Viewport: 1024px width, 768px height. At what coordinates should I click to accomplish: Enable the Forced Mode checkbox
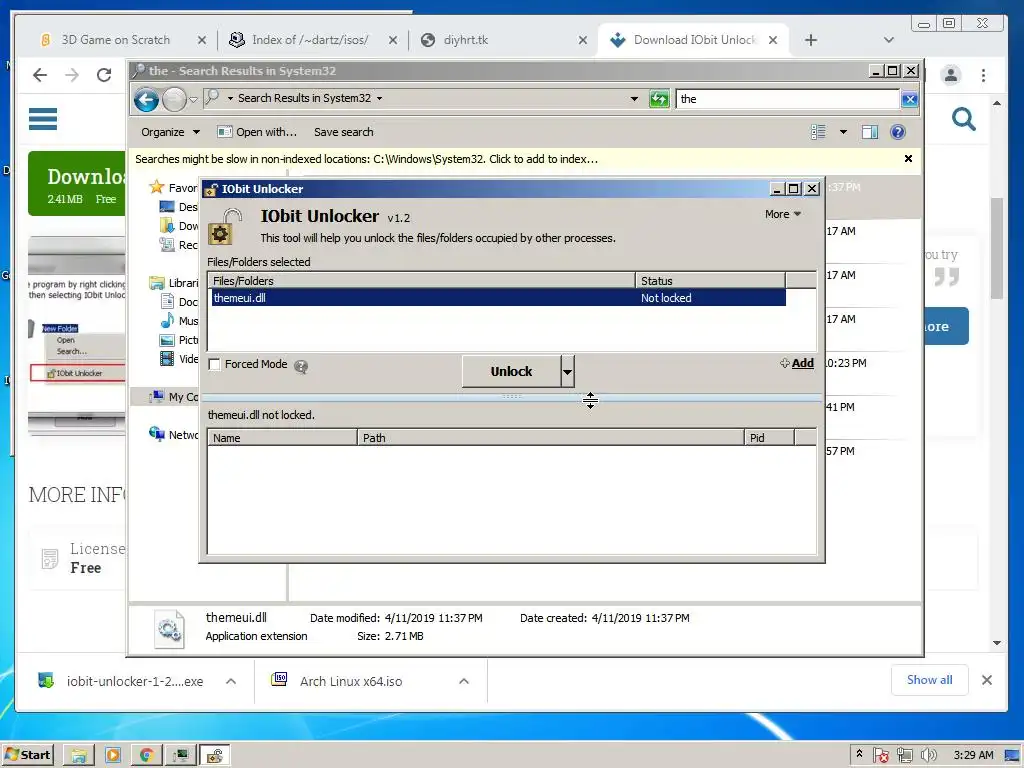pos(214,364)
